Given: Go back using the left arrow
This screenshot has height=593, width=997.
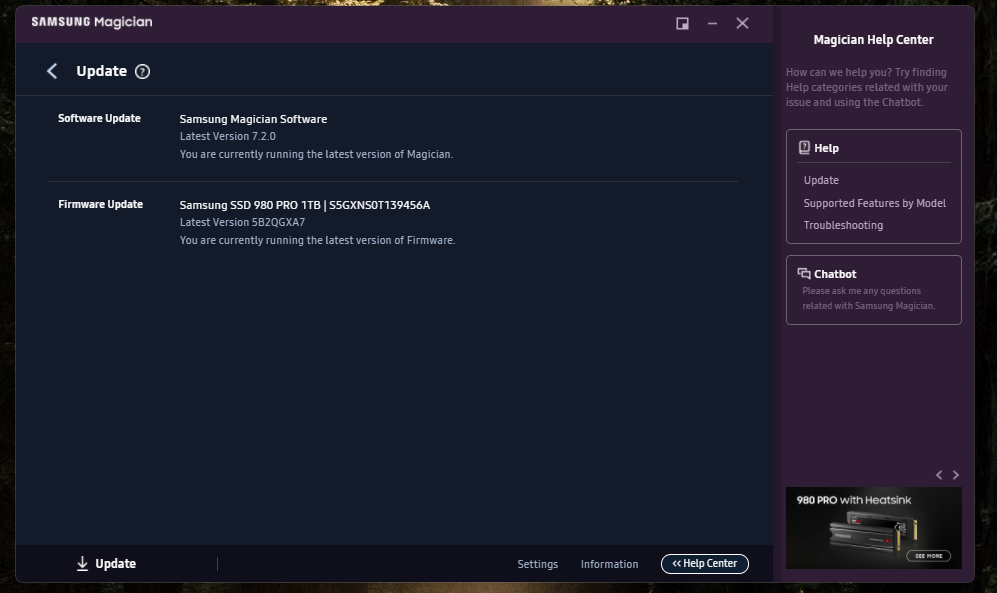Looking at the screenshot, I should point(52,71).
